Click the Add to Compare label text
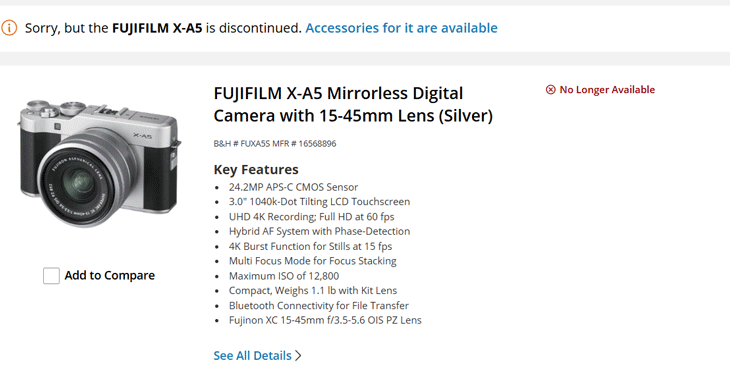730x374 pixels. [109, 275]
